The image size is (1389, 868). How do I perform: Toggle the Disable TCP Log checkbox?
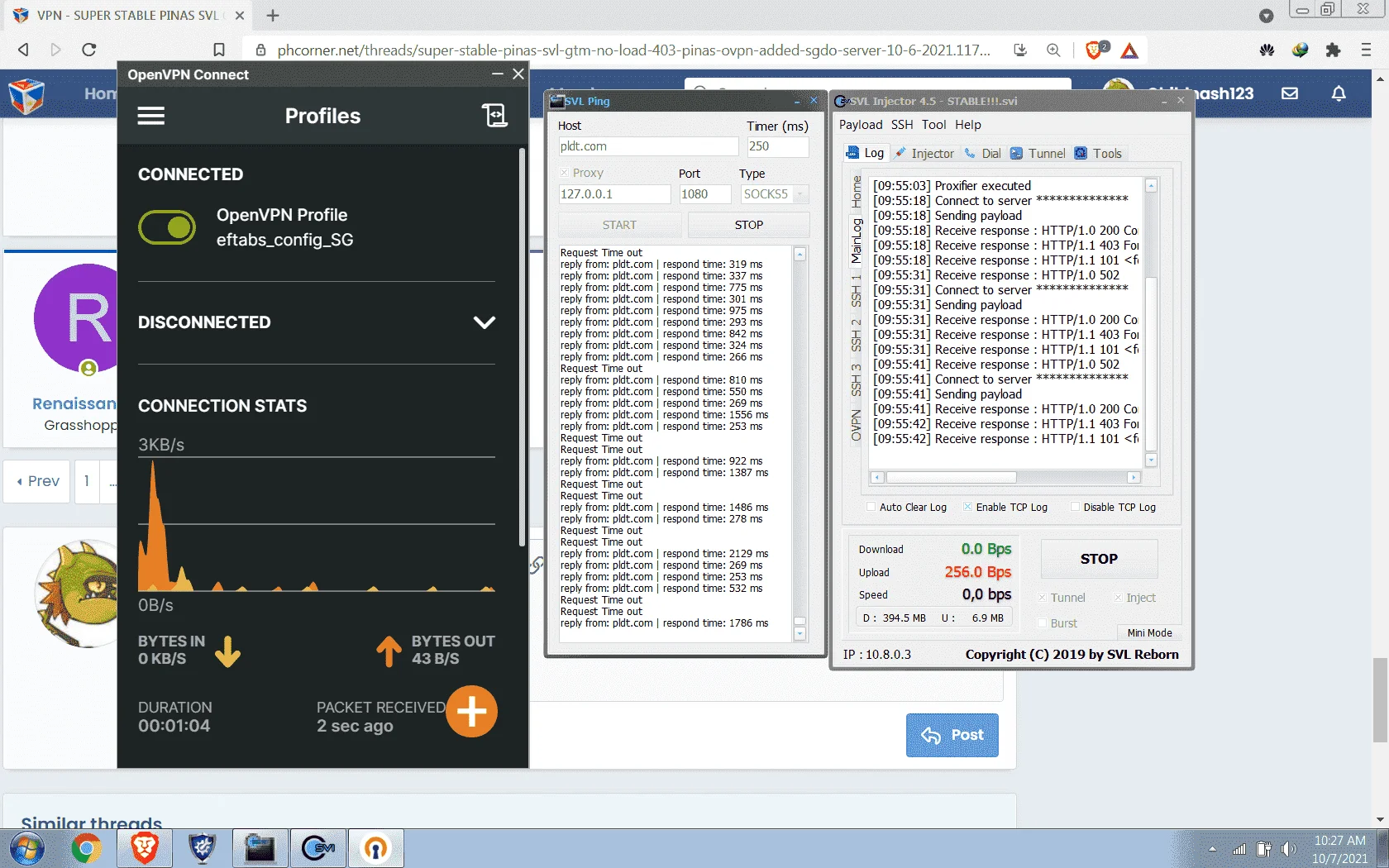coord(1075,507)
